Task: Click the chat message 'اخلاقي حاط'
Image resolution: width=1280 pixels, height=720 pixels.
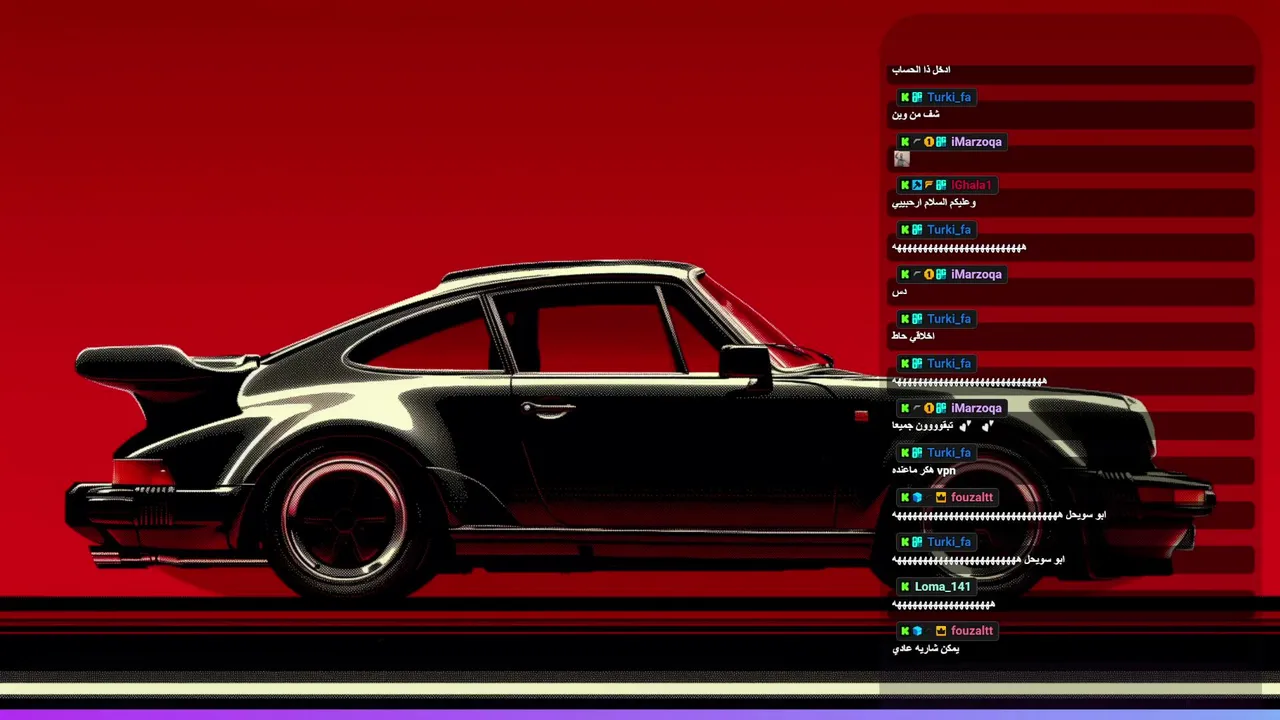Action: click(913, 336)
